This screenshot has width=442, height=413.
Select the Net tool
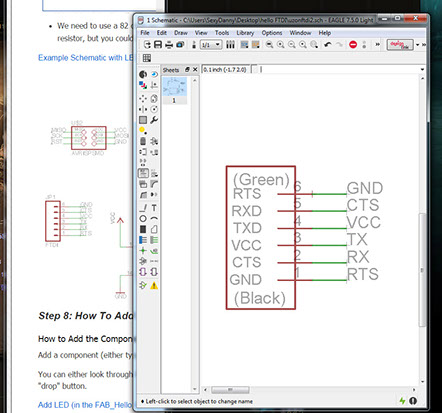pos(154,240)
